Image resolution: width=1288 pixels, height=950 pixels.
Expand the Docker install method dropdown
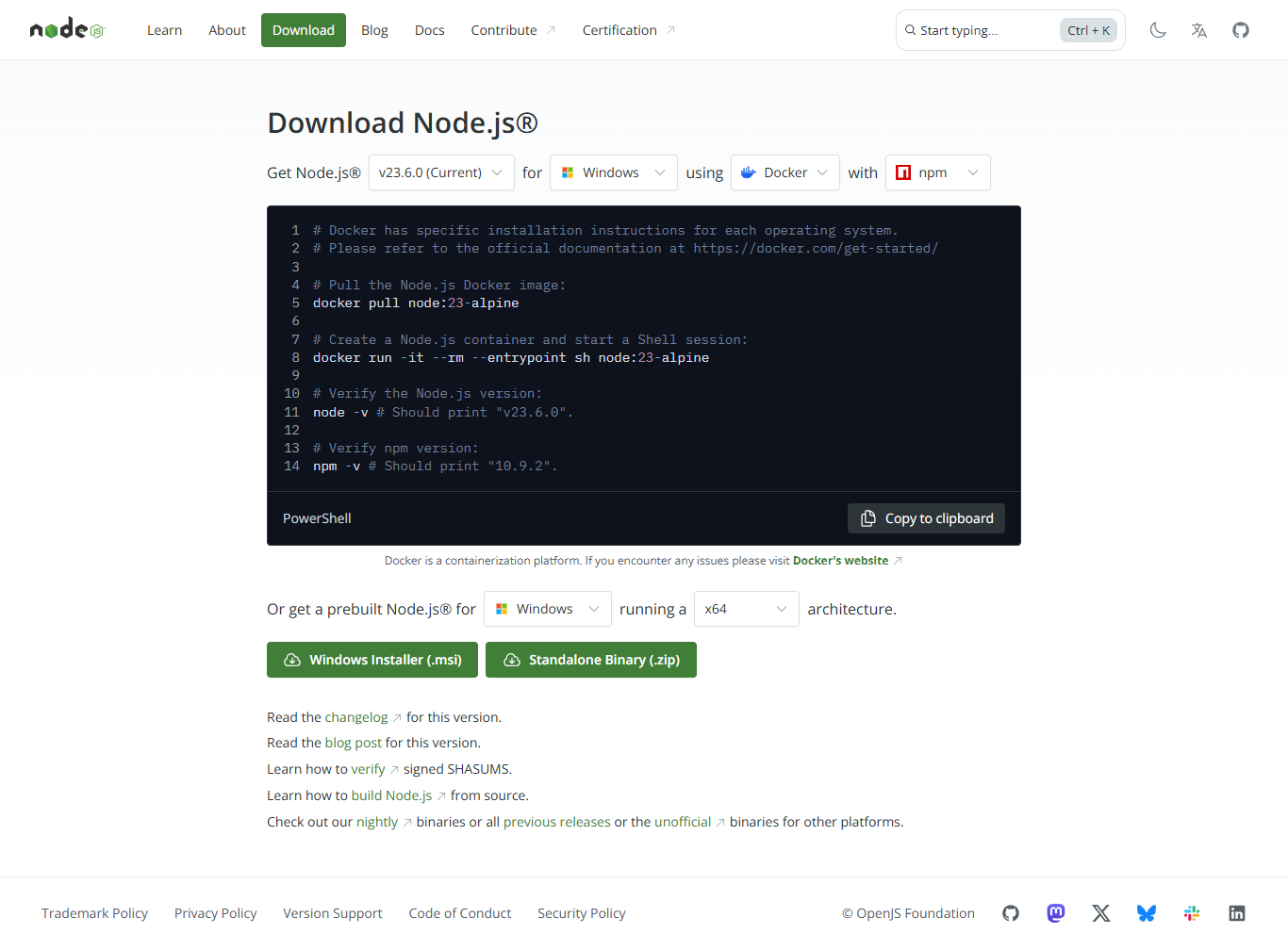pos(784,172)
